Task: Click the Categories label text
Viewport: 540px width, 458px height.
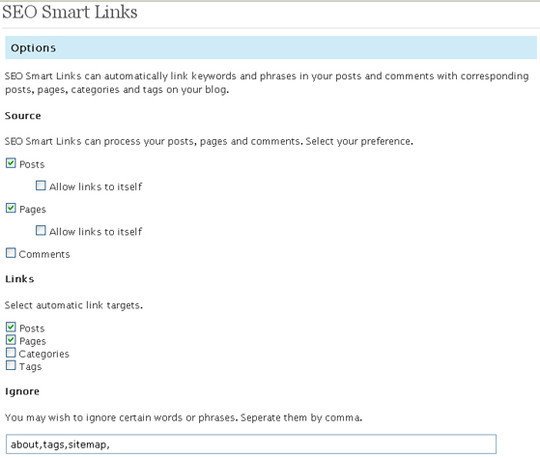Action: [x=44, y=354]
